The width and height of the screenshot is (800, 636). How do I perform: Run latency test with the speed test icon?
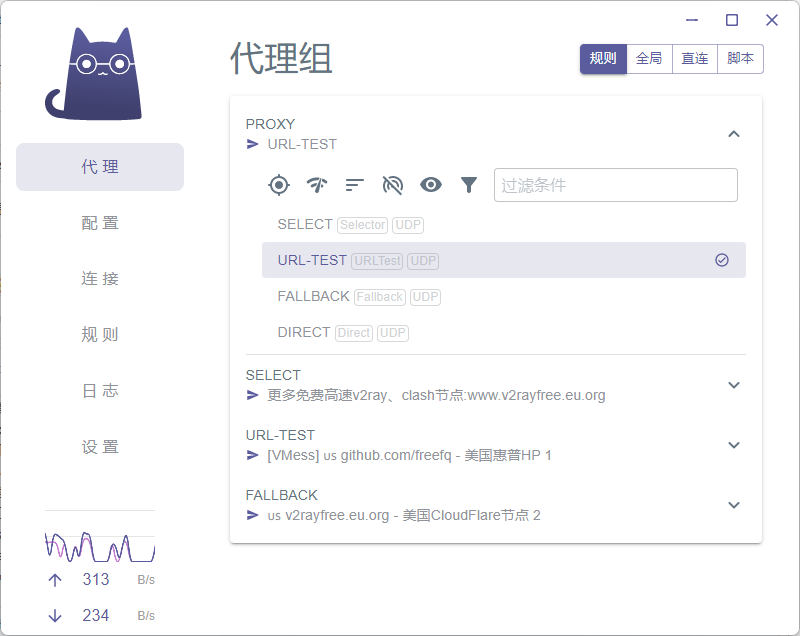click(x=319, y=185)
